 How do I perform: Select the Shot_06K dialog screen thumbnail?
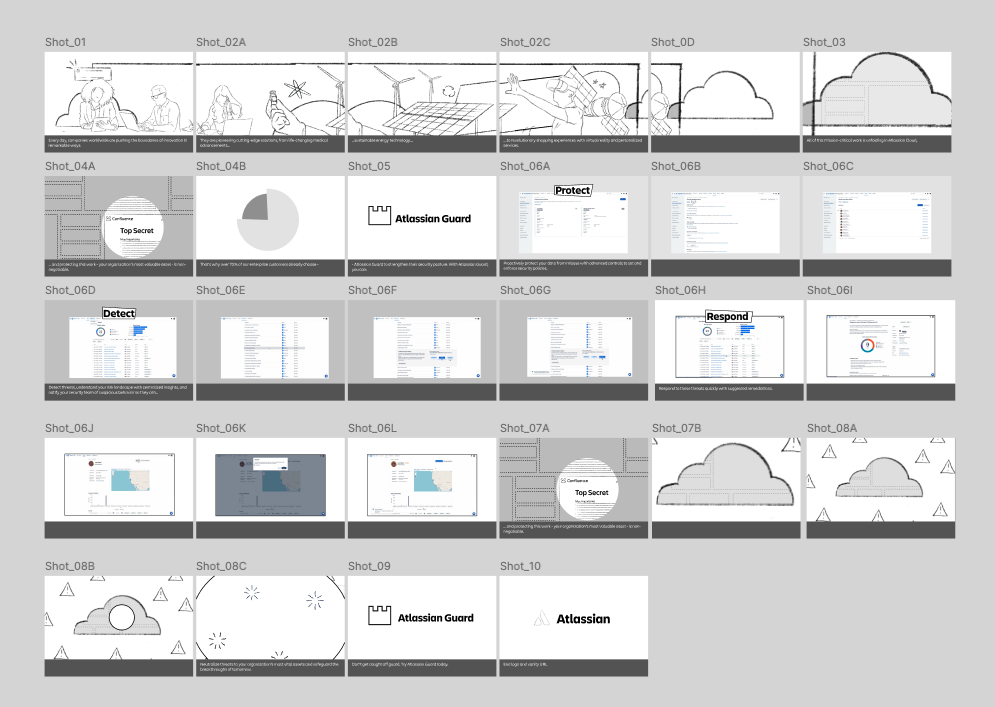pyautogui.click(x=268, y=483)
